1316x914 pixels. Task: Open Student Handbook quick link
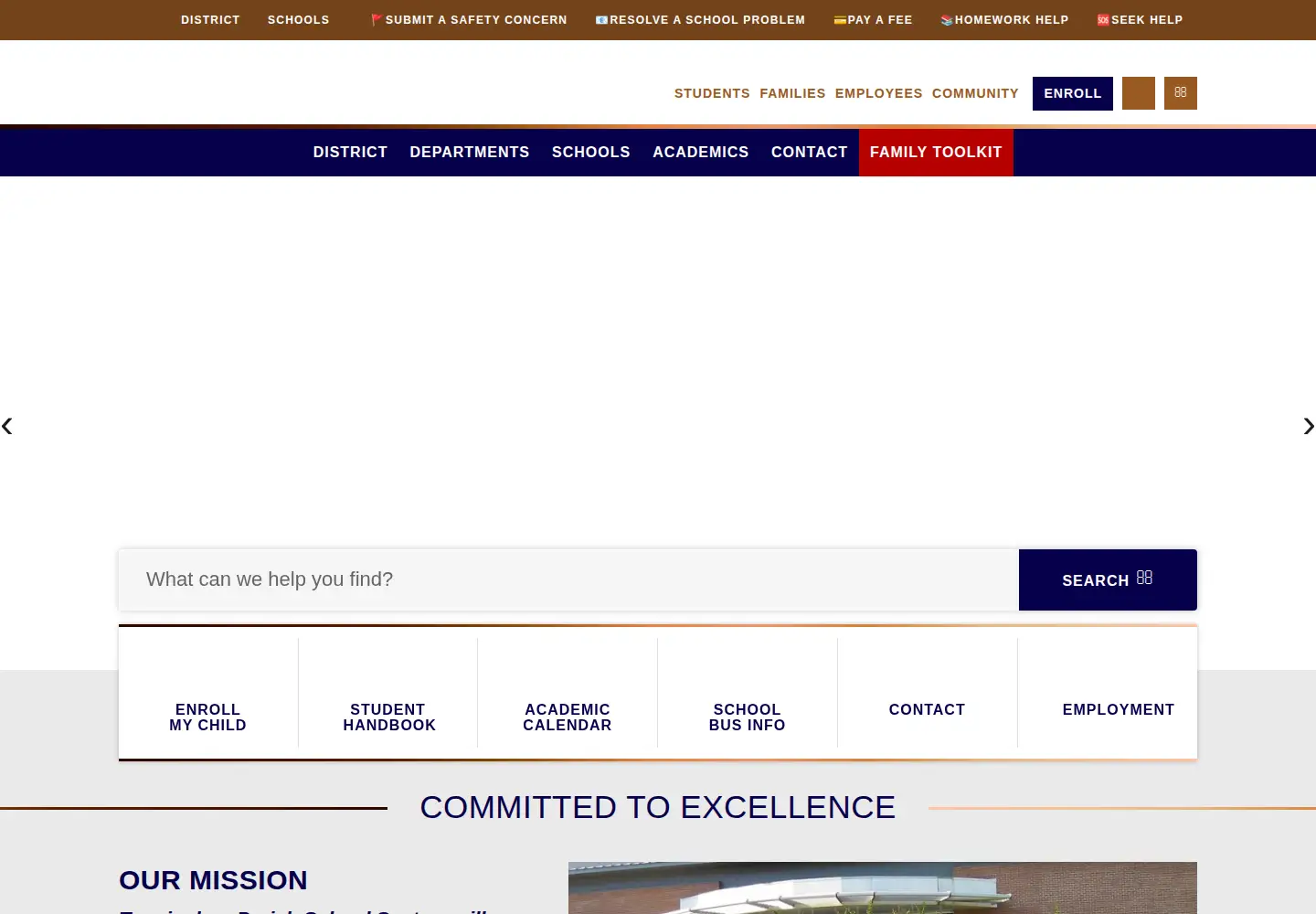tap(388, 693)
